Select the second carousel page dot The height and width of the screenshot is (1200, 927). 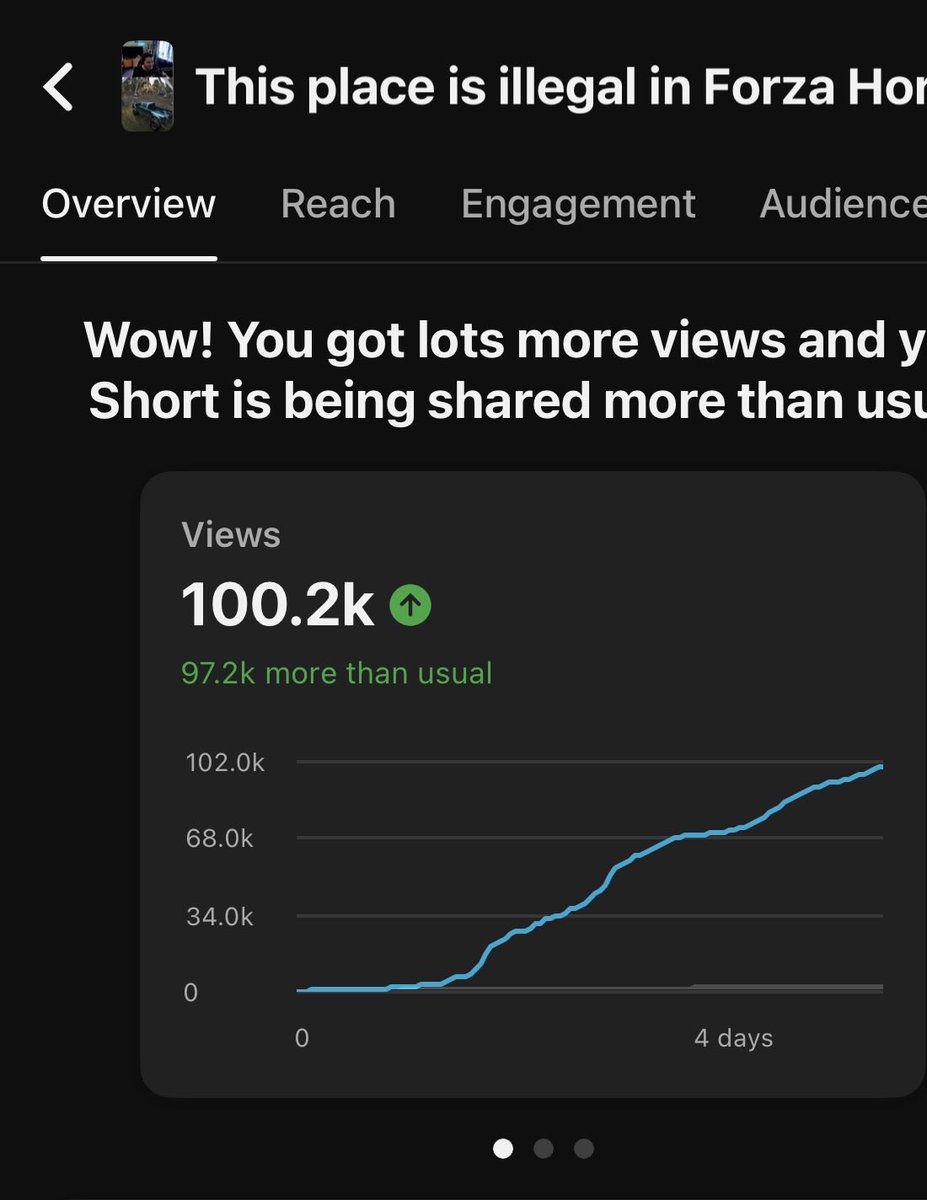click(x=544, y=1148)
